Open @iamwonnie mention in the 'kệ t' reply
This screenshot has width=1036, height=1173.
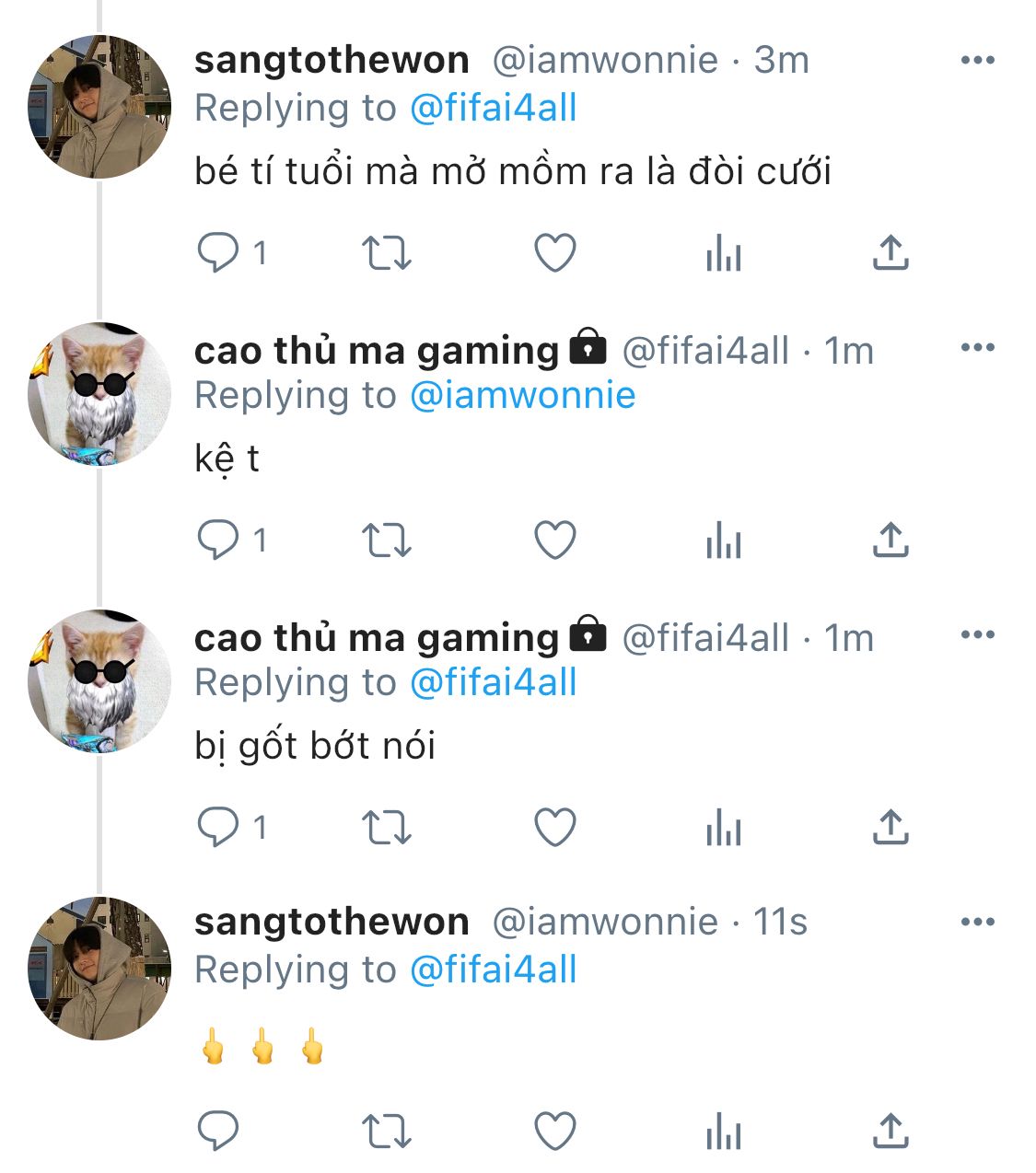[522, 396]
